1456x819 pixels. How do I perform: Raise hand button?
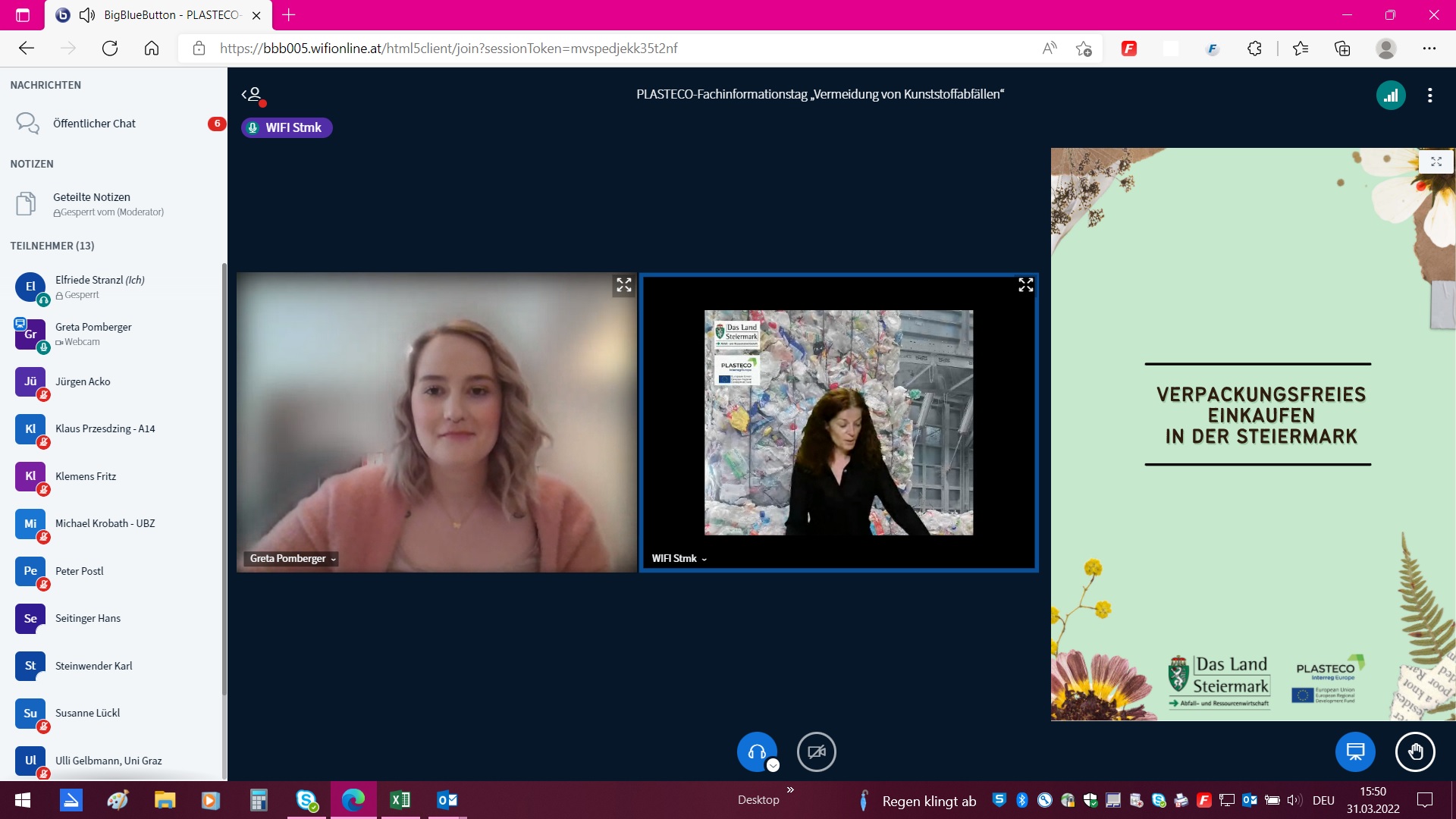1415,752
